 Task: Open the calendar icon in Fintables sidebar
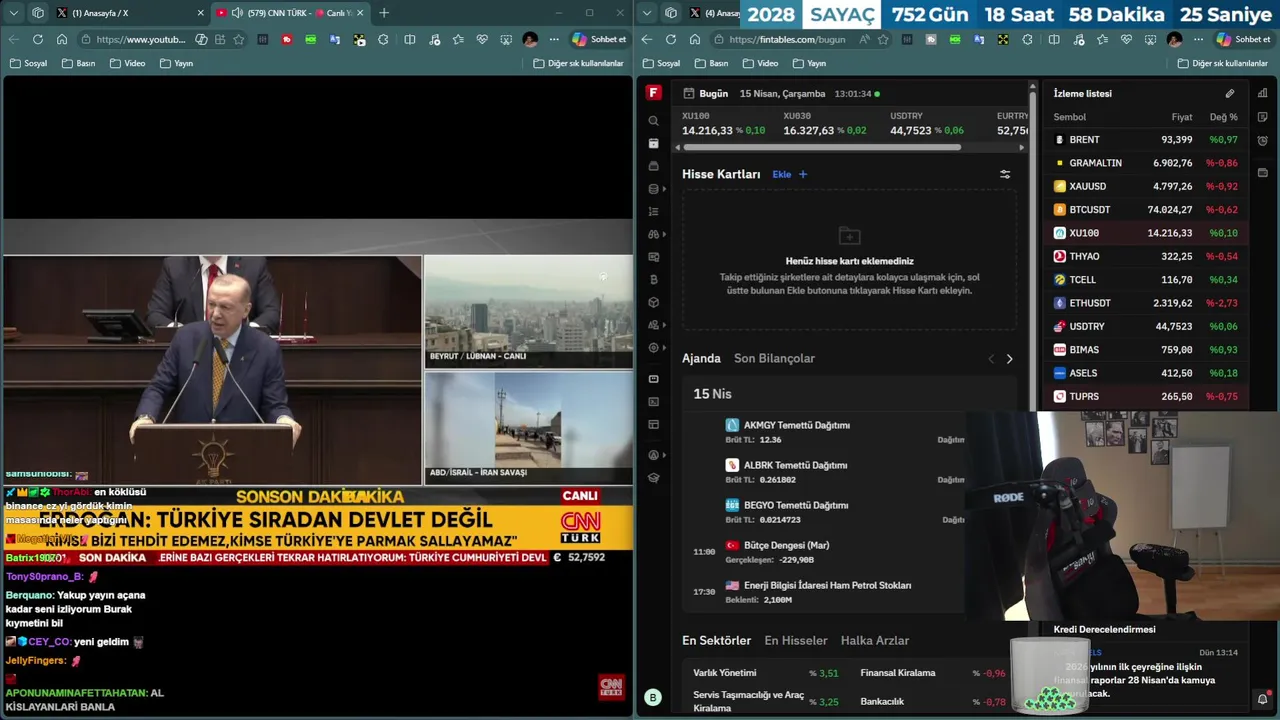654,144
